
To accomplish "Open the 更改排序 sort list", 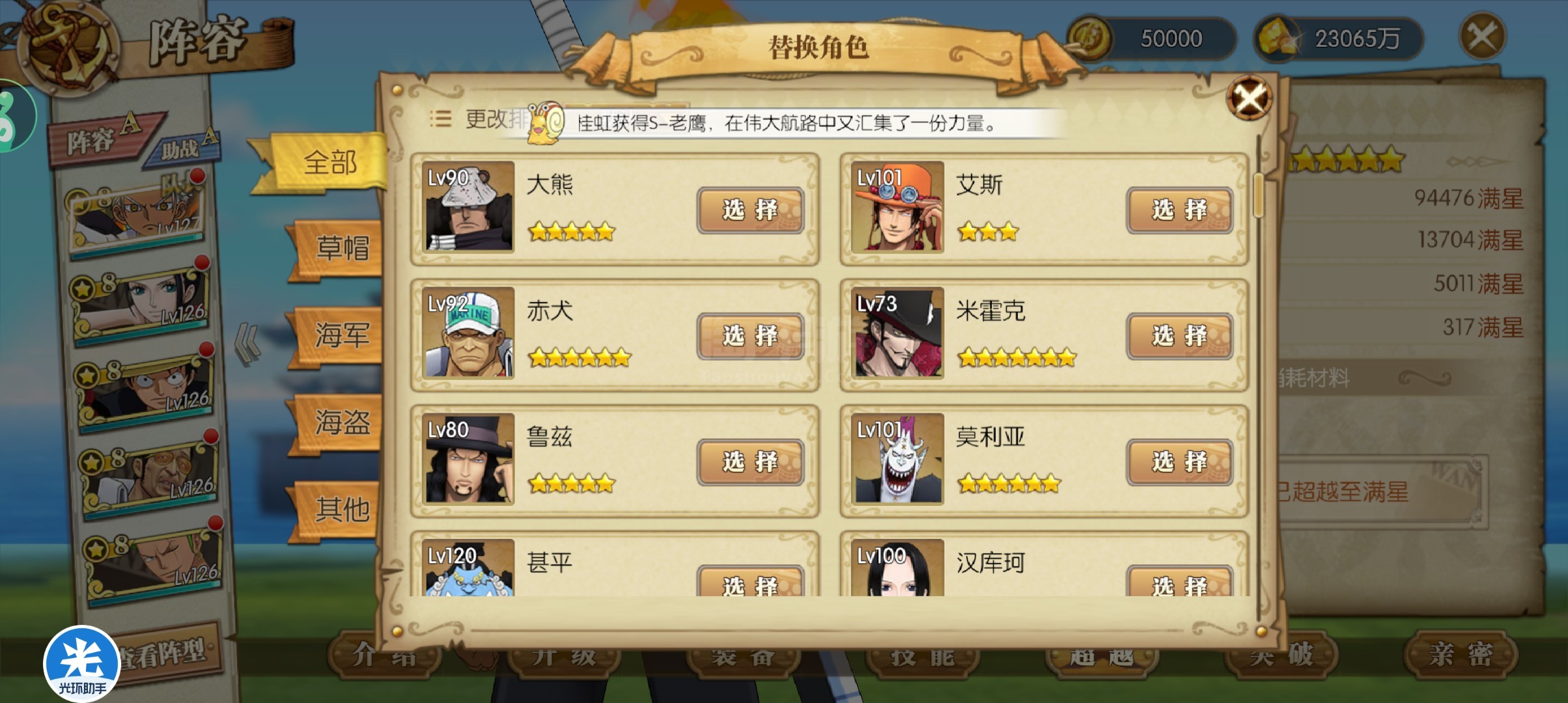I will point(479,119).
